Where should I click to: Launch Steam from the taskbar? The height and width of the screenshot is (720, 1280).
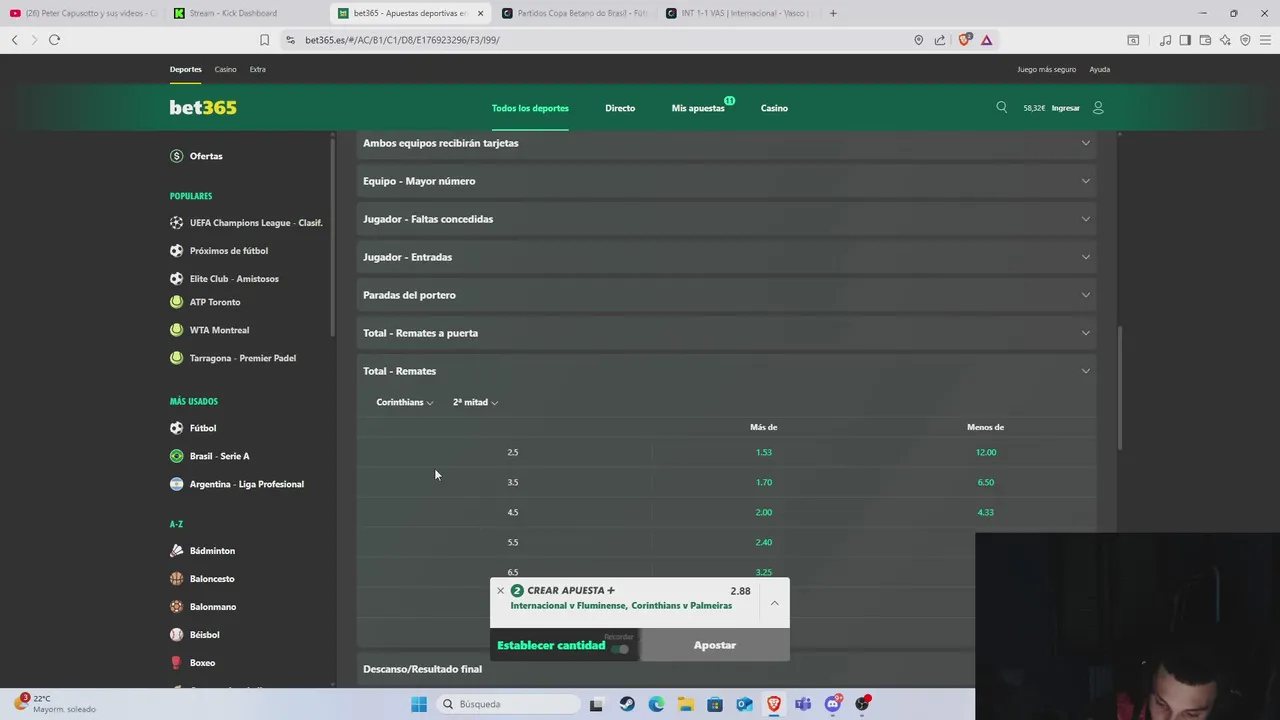(627, 704)
